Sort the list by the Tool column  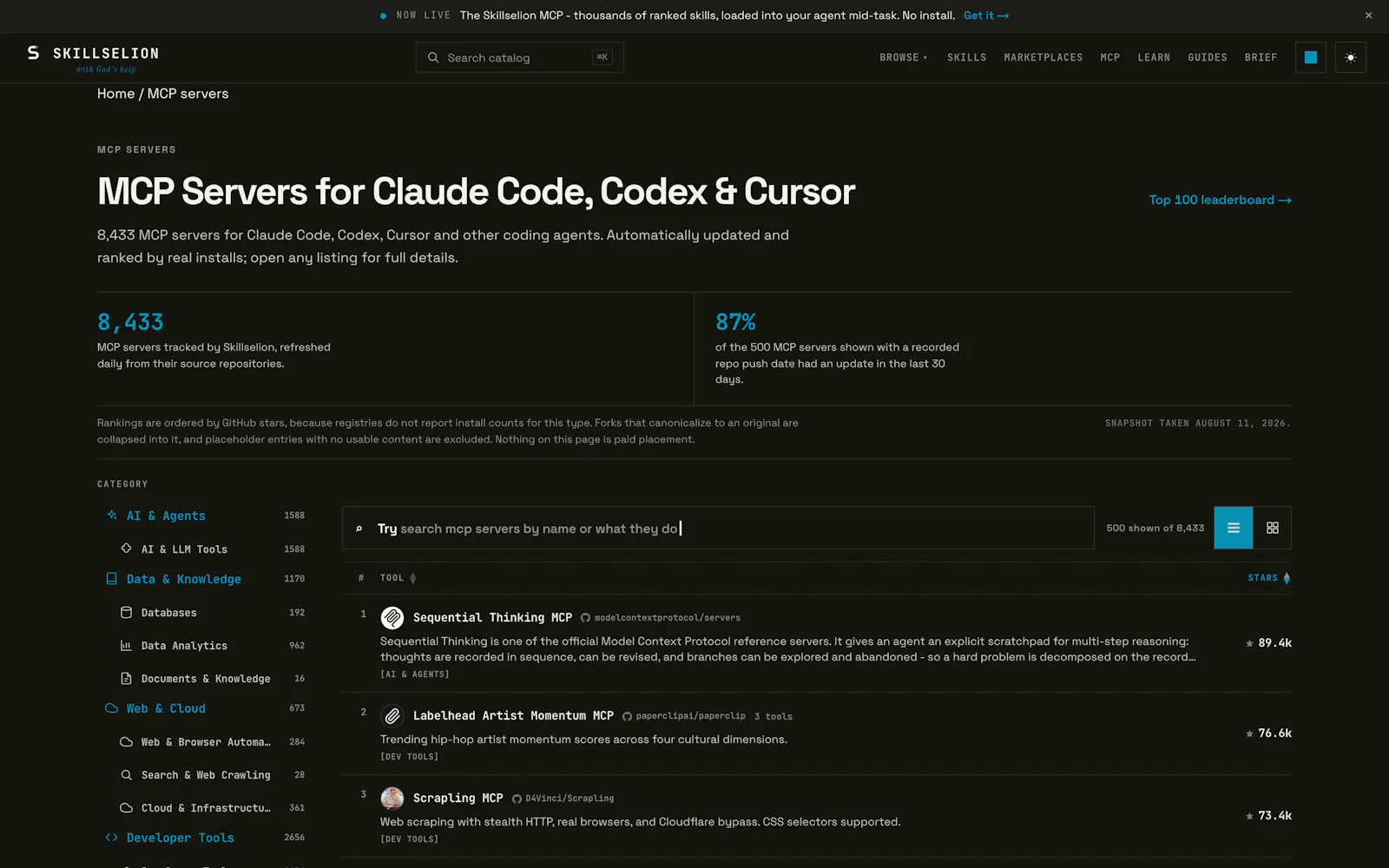click(398, 578)
